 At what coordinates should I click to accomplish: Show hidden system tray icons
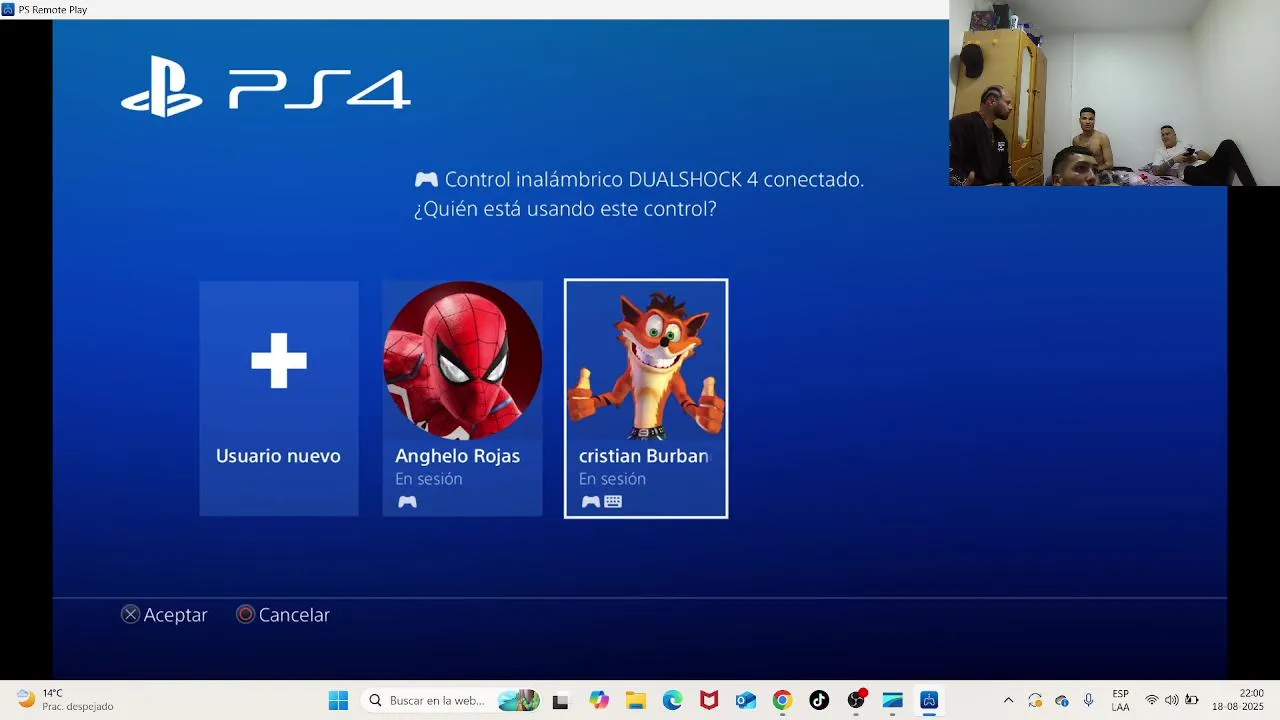(x=1008, y=701)
